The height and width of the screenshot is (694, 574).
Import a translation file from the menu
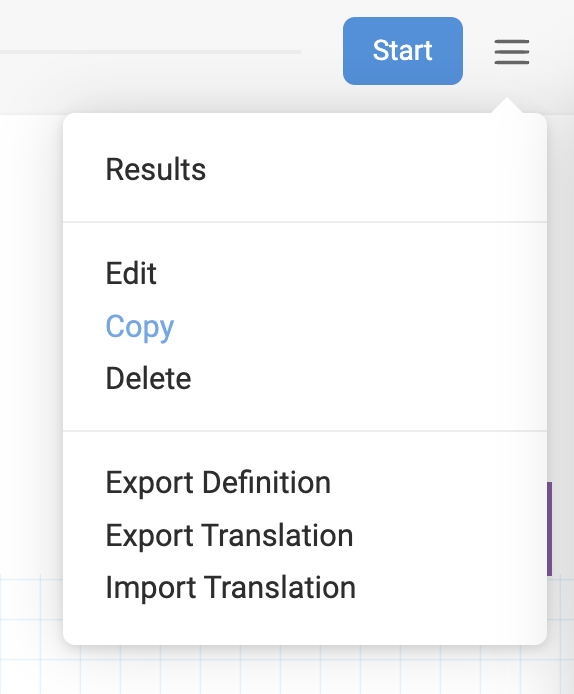tap(231, 587)
